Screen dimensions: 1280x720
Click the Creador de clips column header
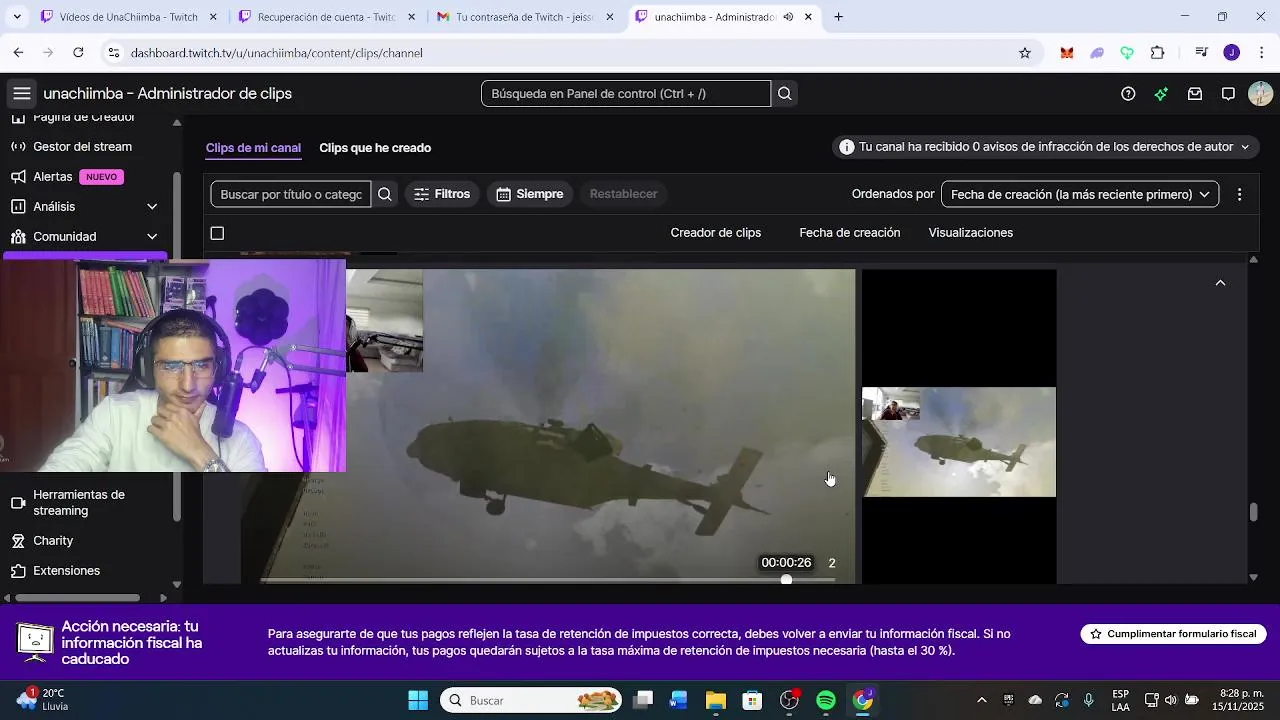(x=716, y=233)
